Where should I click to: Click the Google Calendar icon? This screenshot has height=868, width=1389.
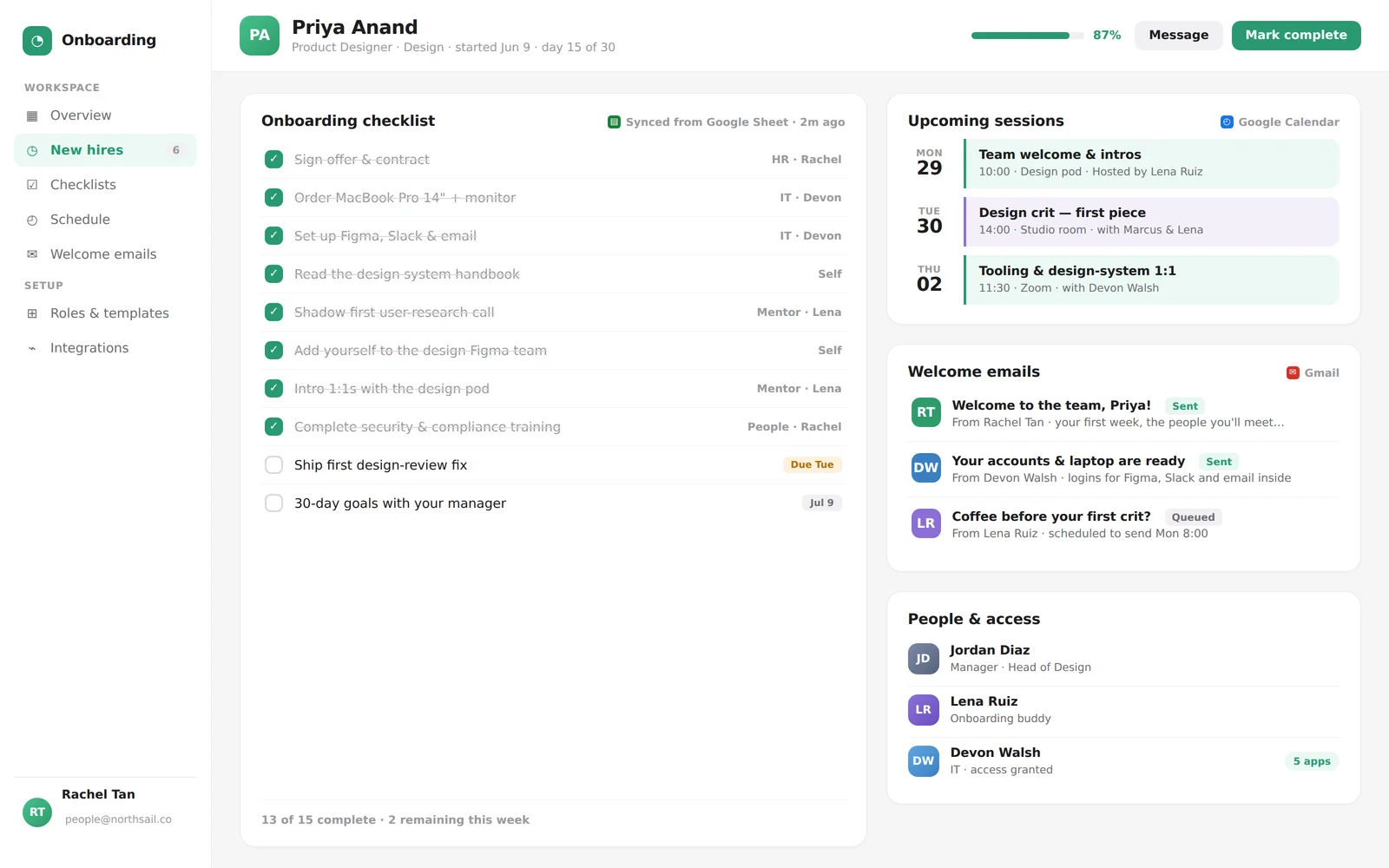click(x=1227, y=122)
